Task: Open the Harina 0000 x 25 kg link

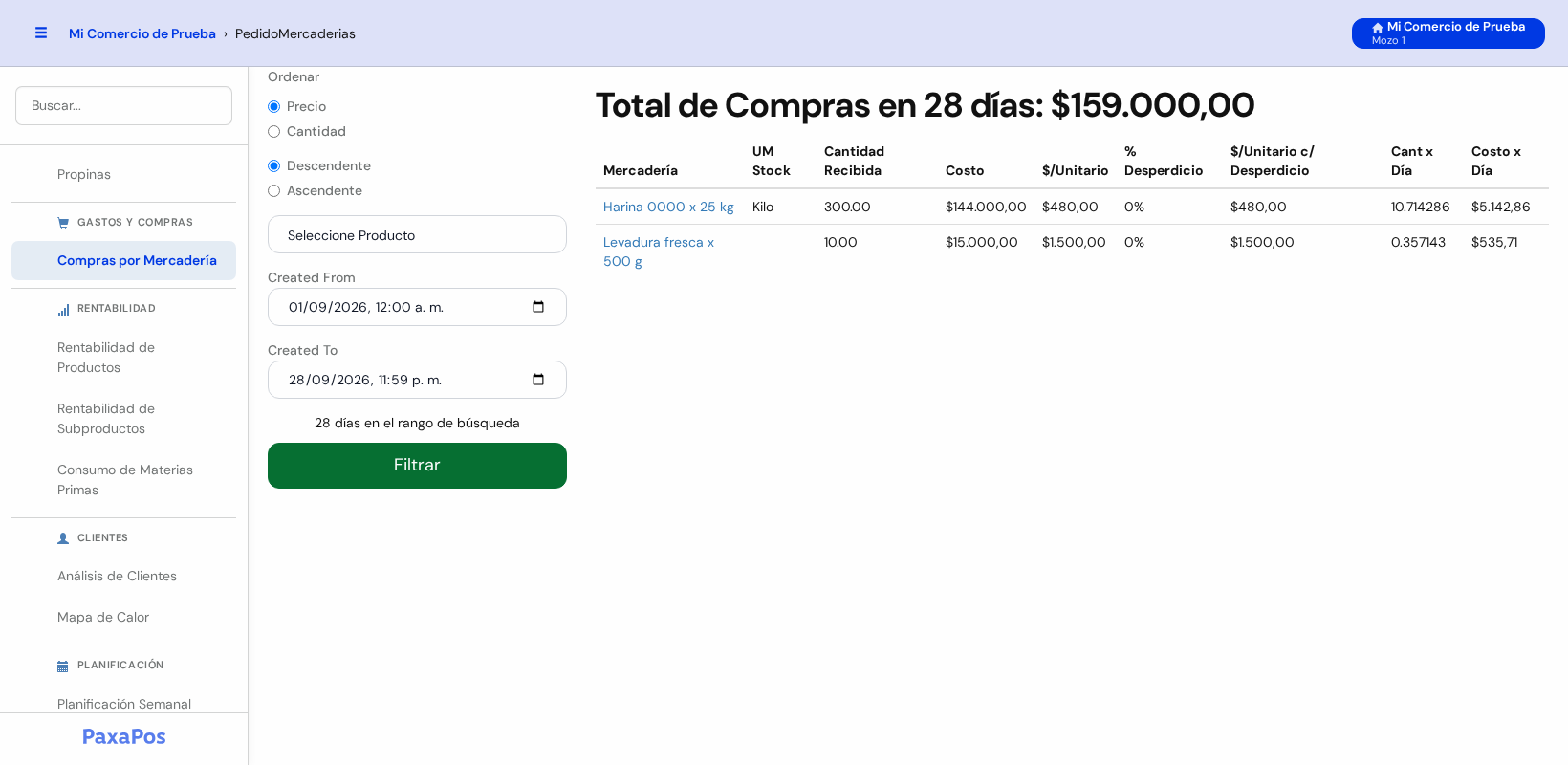Action: pos(668,207)
